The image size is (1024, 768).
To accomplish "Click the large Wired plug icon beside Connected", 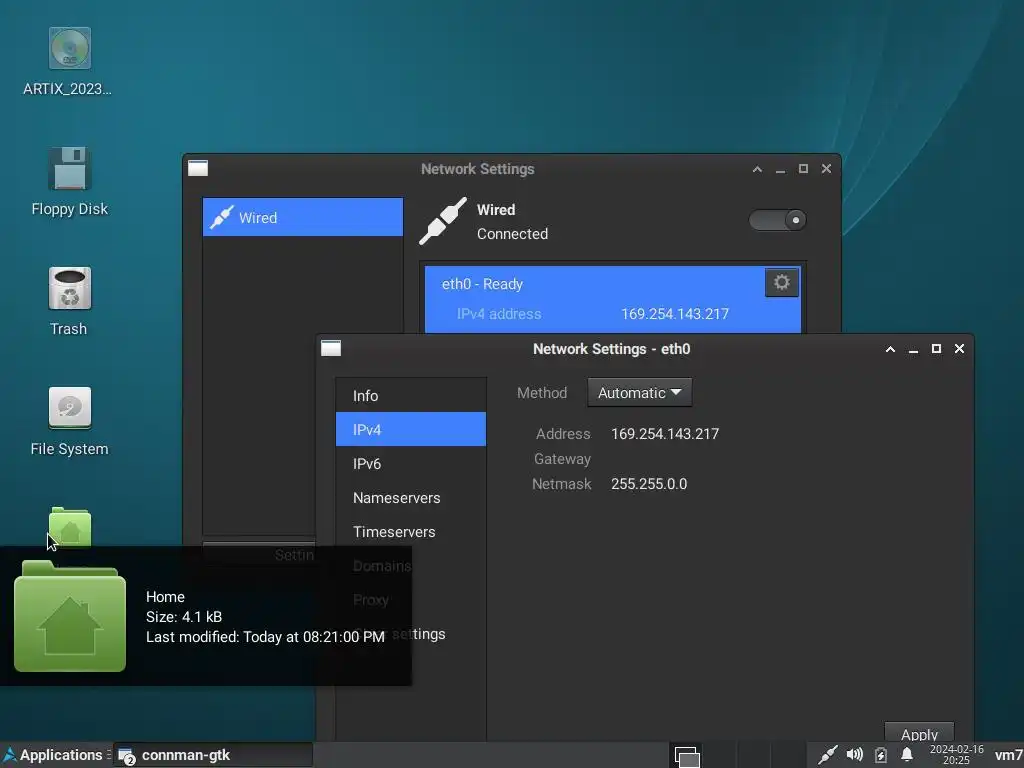I will pyautogui.click(x=443, y=221).
